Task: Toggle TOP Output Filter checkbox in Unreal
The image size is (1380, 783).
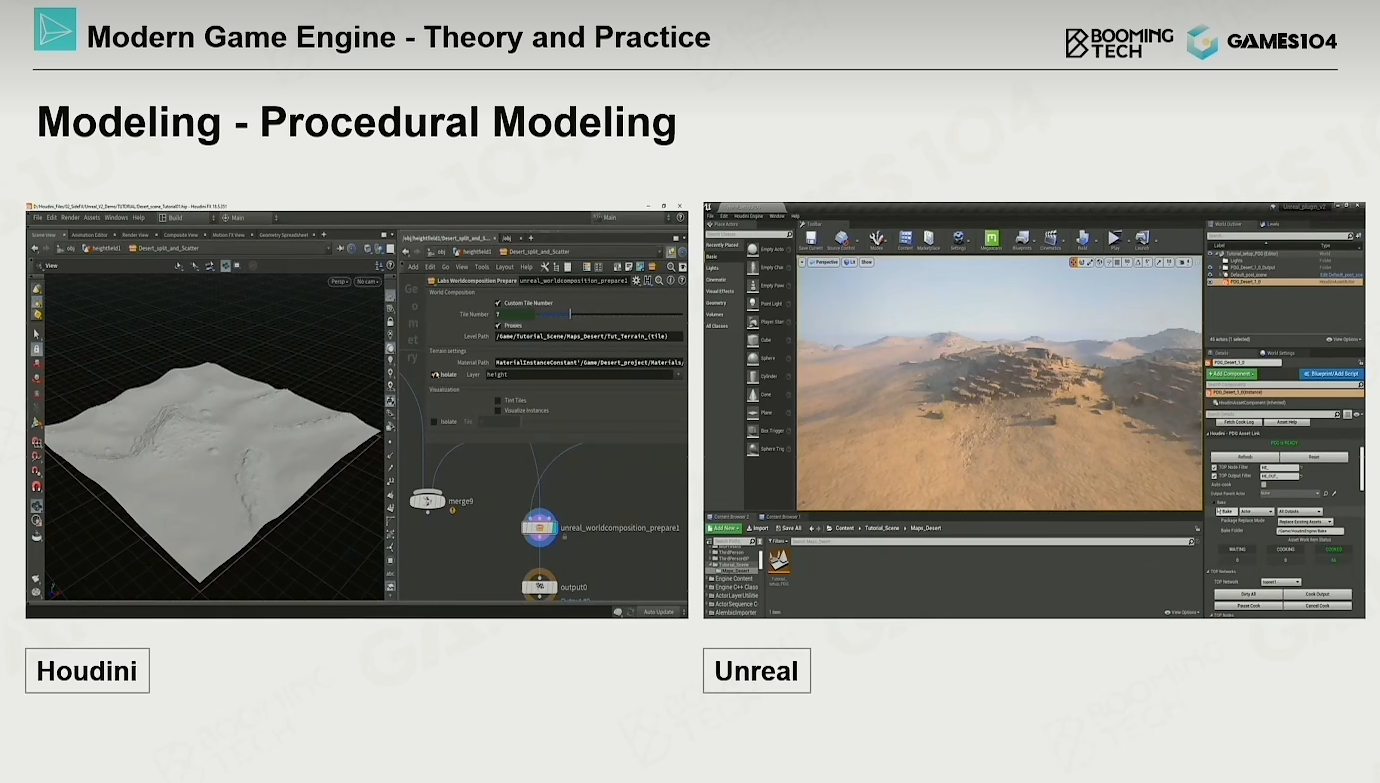Action: coord(1214,476)
